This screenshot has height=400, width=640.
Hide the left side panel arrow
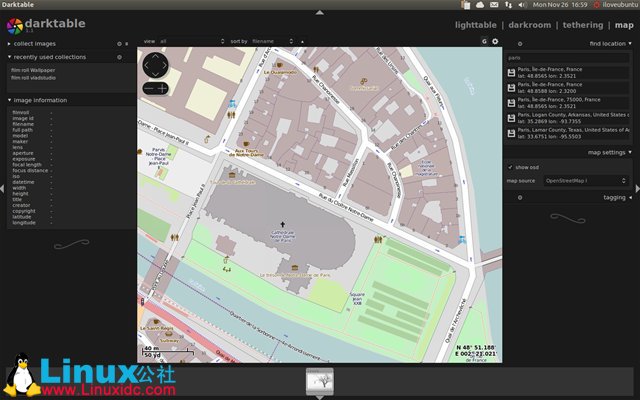2,189
